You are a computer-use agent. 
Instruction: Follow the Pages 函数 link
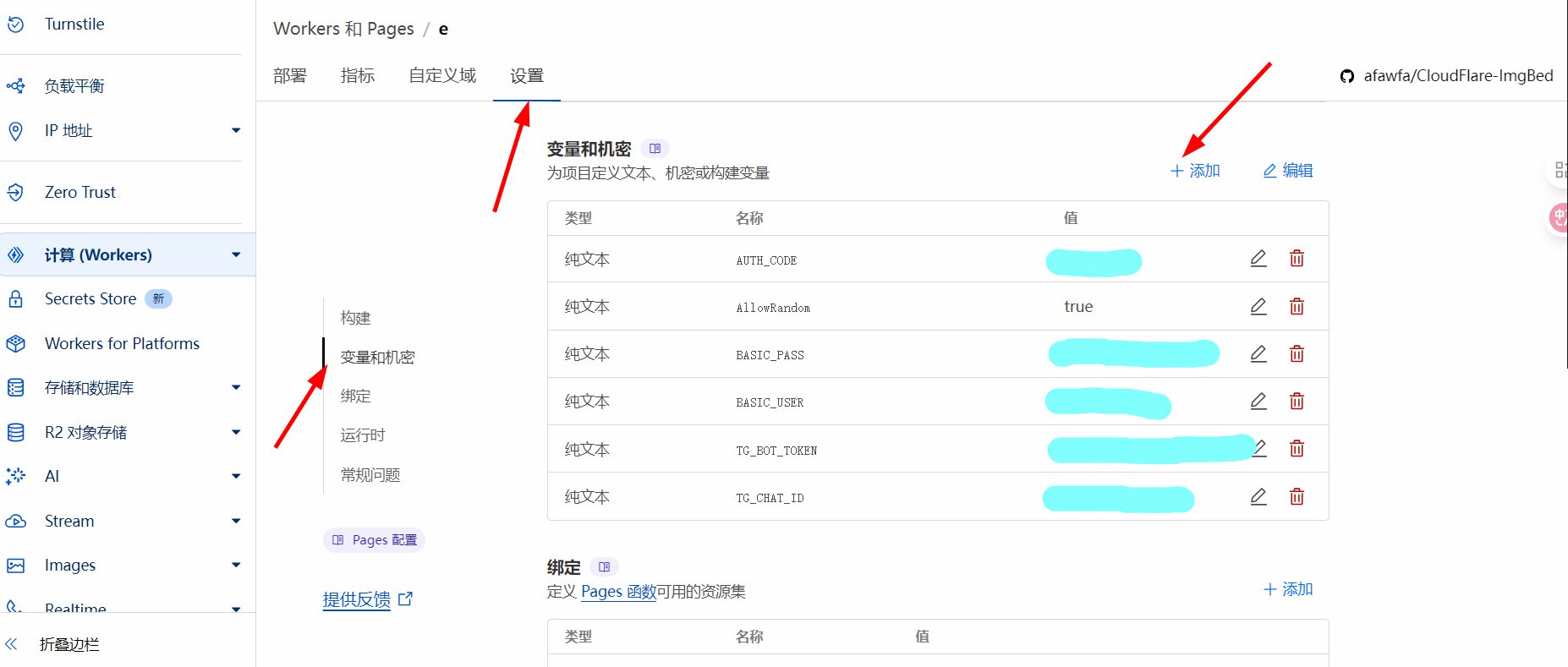618,592
